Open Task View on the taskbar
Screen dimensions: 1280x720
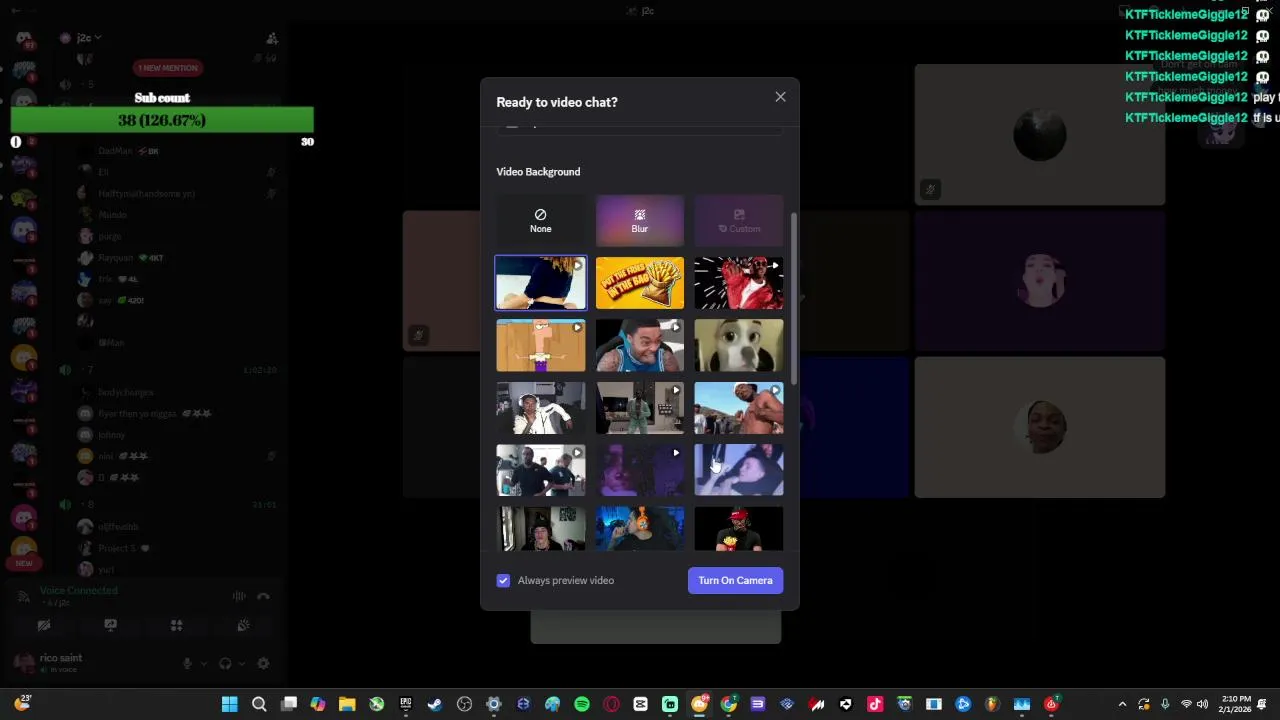[x=288, y=704]
